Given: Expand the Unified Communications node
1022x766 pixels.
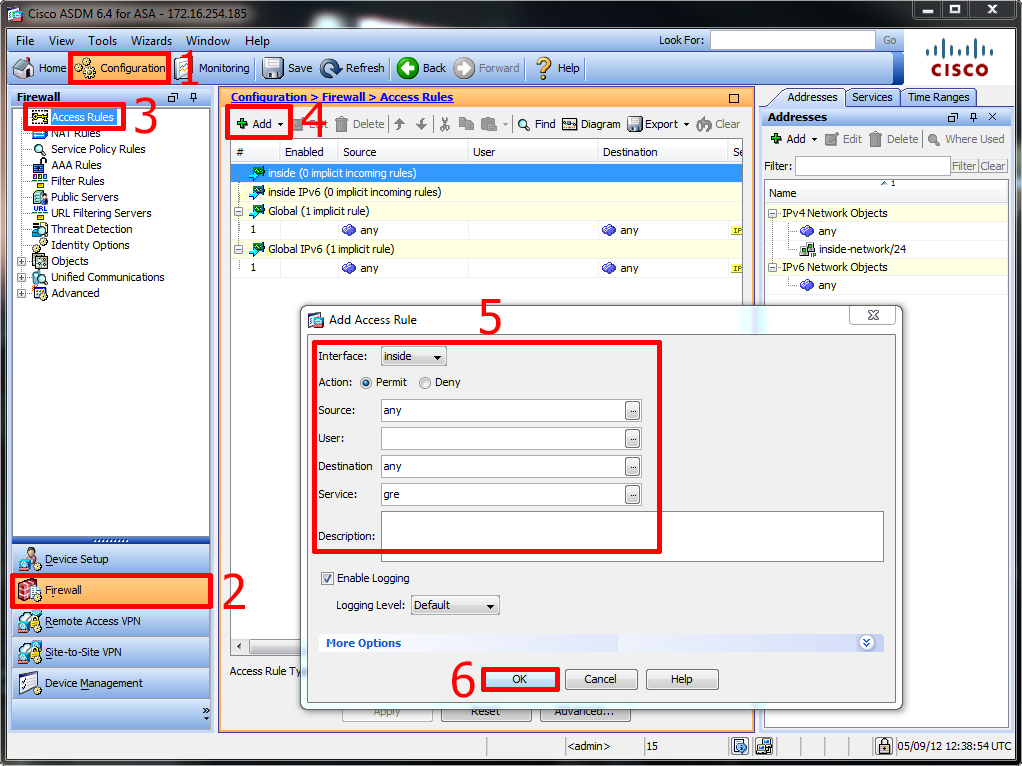Looking at the screenshot, I should pyautogui.click(x=22, y=277).
